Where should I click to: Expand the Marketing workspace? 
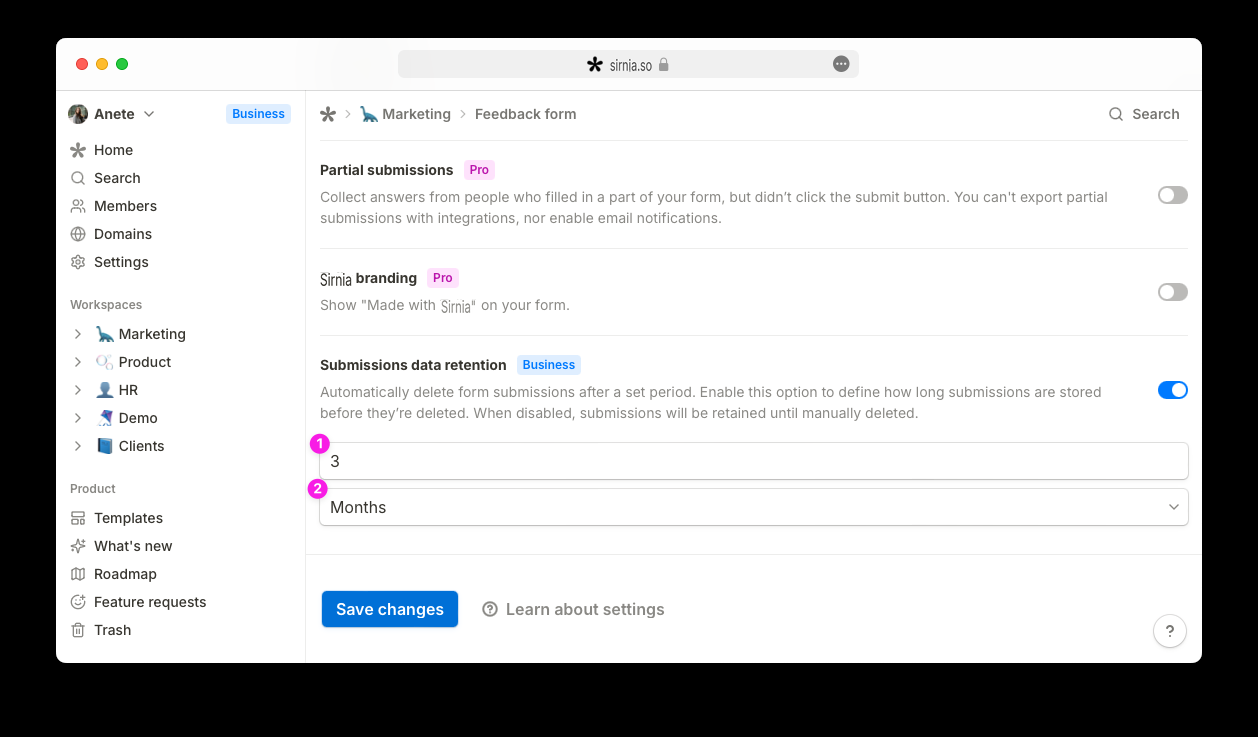pyautogui.click(x=78, y=334)
